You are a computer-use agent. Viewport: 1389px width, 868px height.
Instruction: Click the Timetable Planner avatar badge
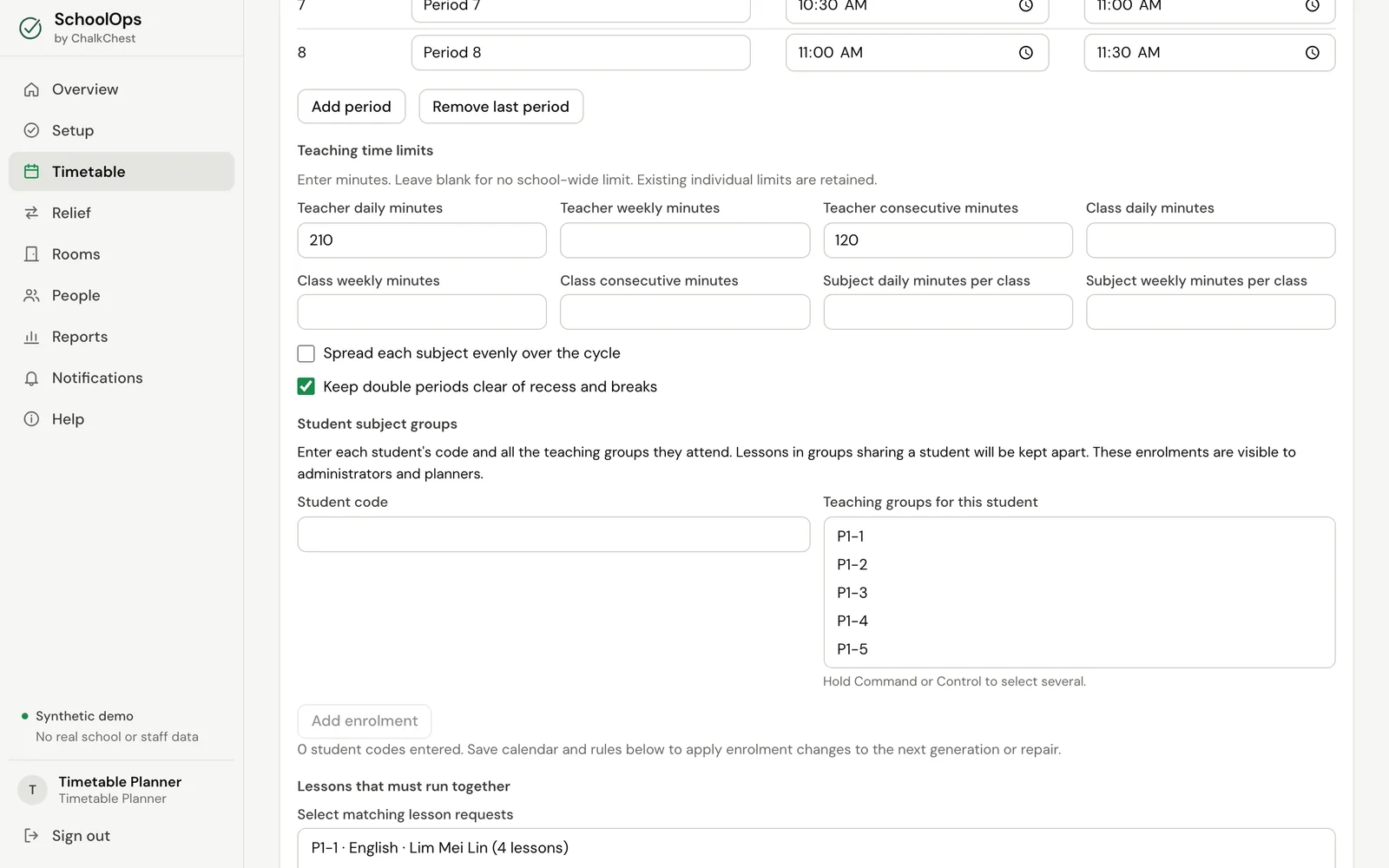pos(32,790)
